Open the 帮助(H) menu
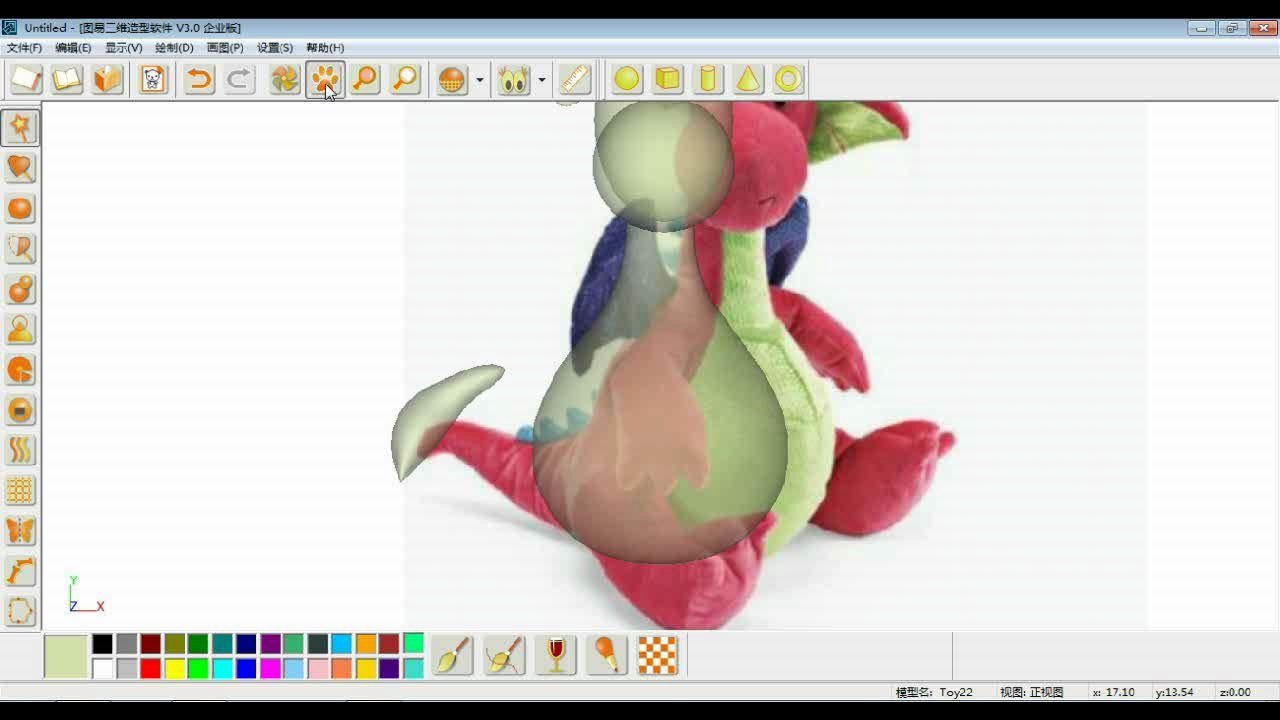Image resolution: width=1280 pixels, height=720 pixels. point(325,47)
